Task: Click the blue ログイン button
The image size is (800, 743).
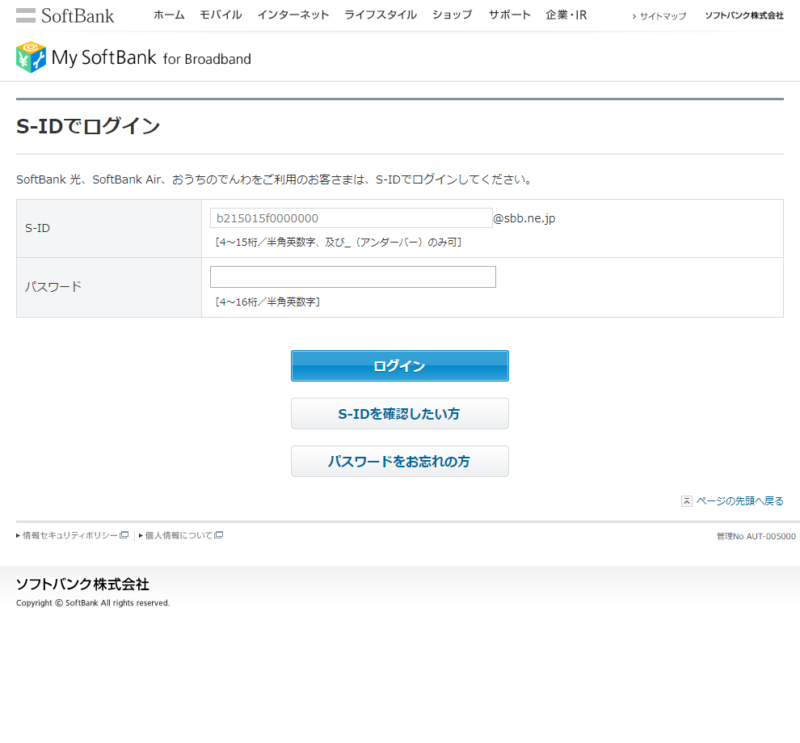Action: click(x=399, y=366)
